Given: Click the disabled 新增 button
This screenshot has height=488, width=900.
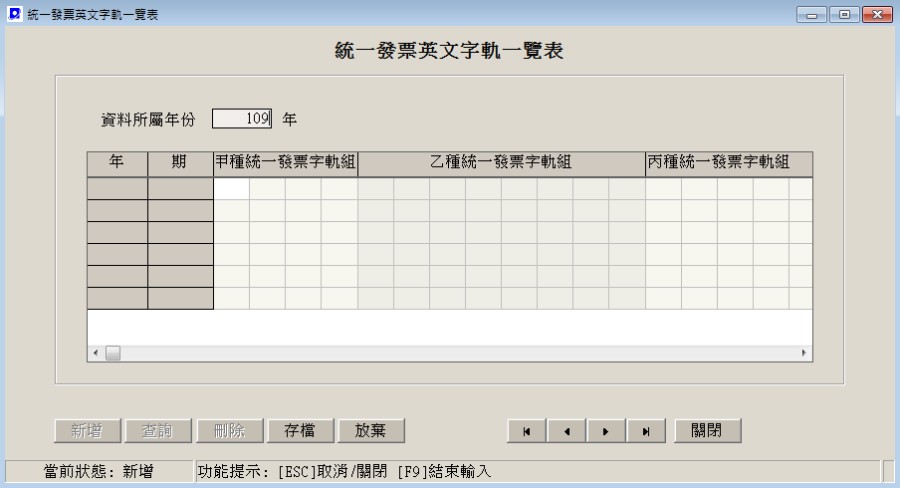Looking at the screenshot, I should (87, 431).
